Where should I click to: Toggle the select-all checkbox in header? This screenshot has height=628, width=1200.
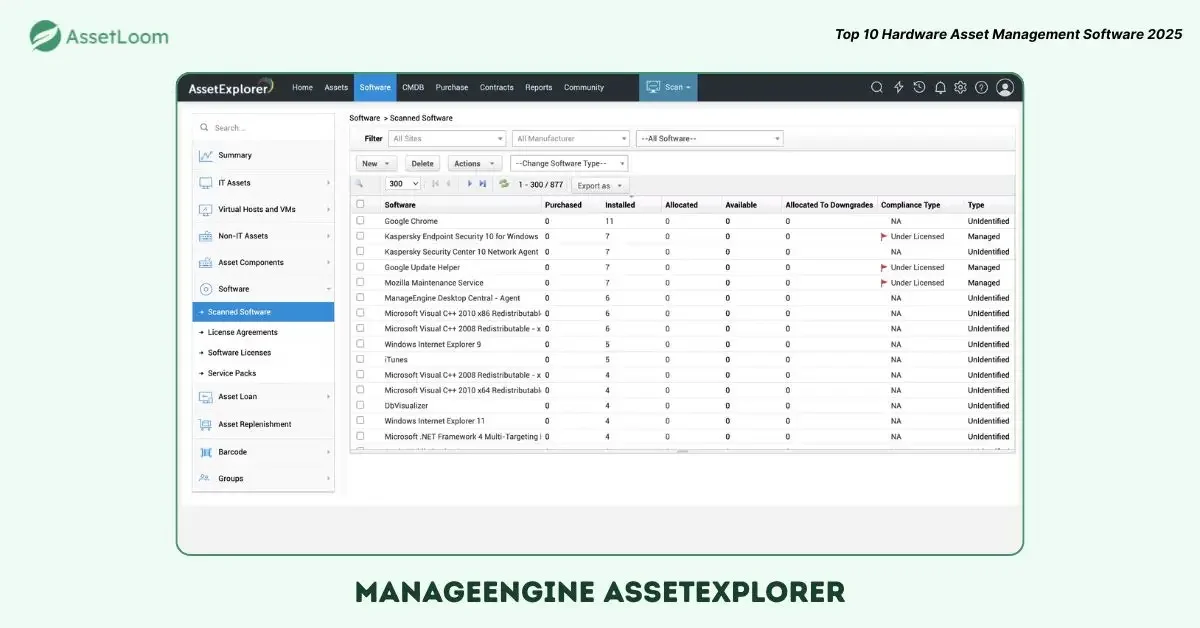(360, 204)
